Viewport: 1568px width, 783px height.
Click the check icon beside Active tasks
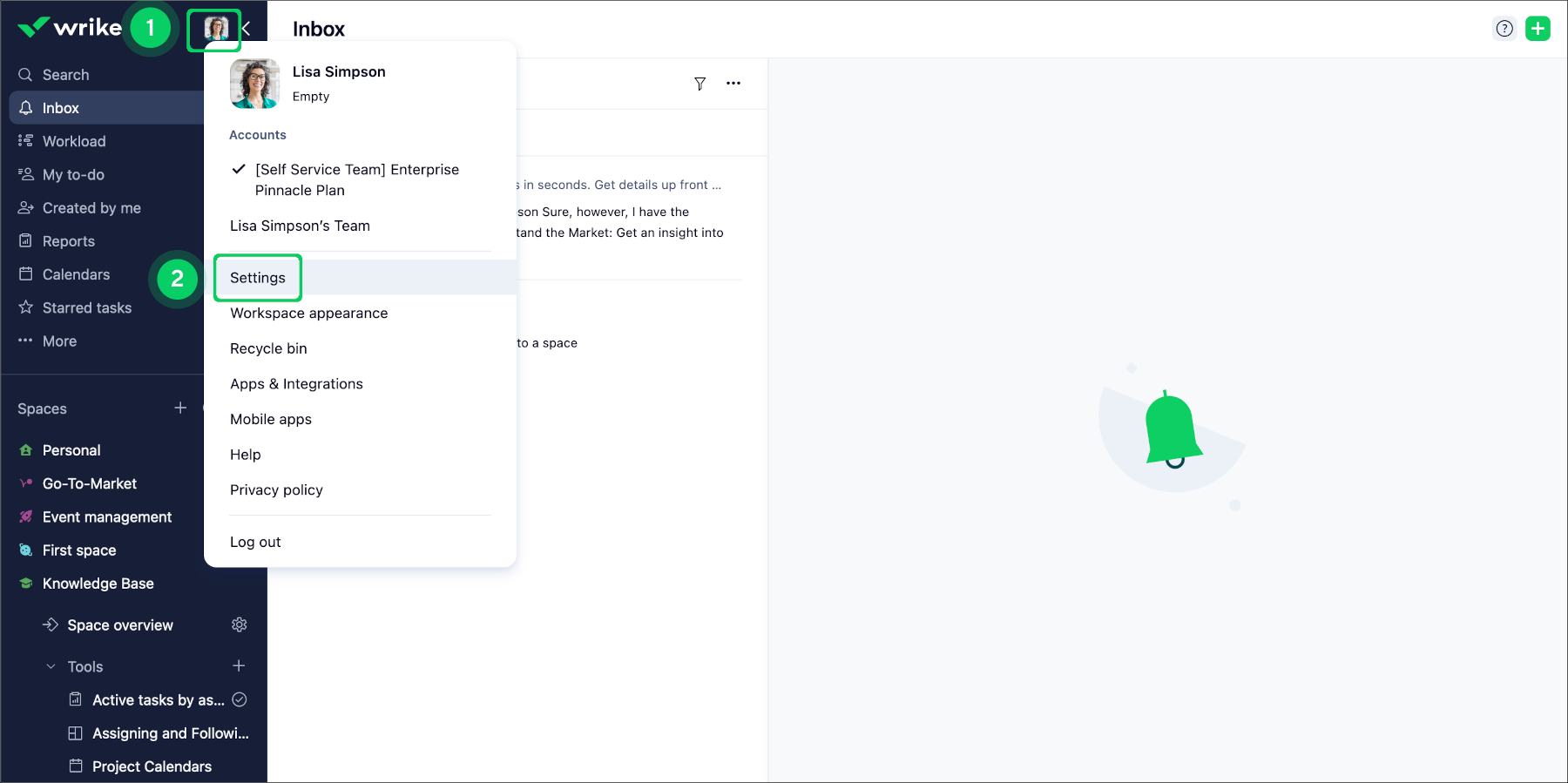tap(240, 699)
